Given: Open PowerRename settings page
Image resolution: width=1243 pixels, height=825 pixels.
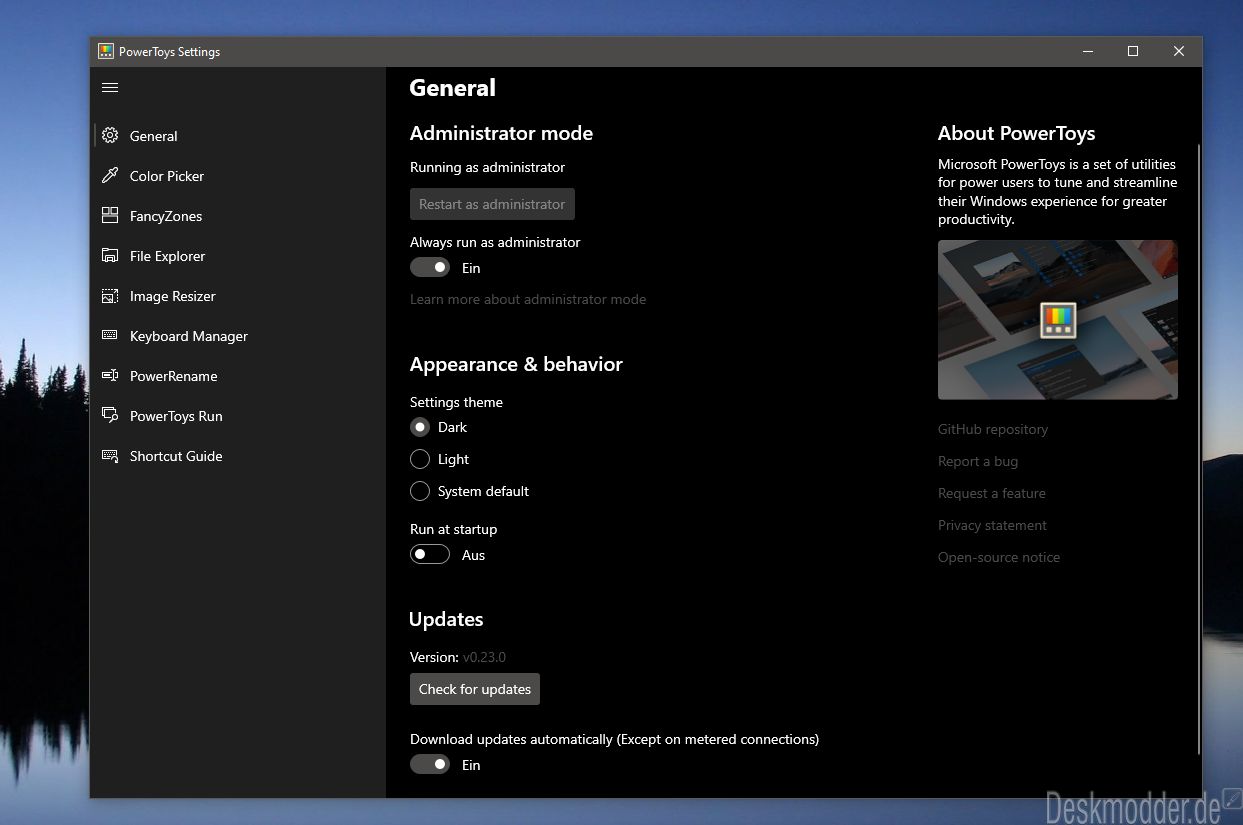Looking at the screenshot, I should pos(238,376).
